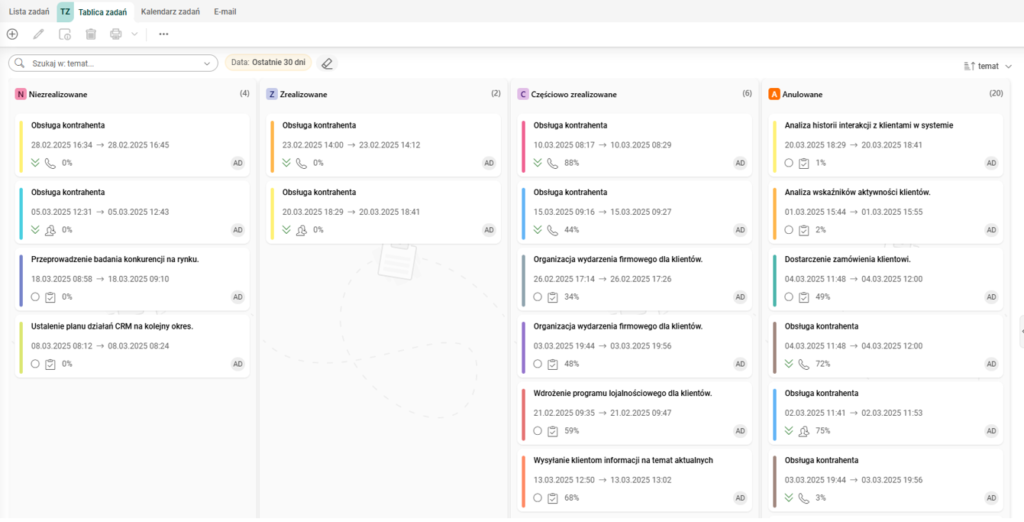Toggle status circle on Analiza historii interakcji card

790,163
